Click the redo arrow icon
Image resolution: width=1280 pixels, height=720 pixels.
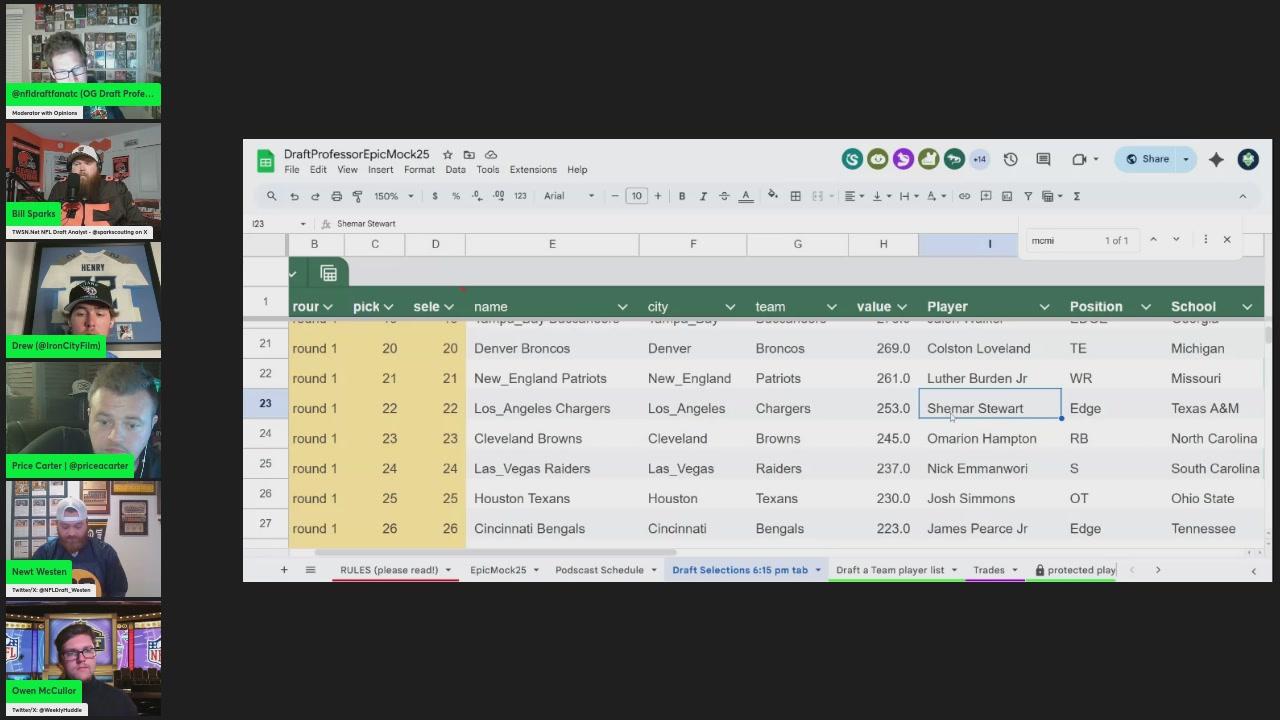tap(315, 196)
